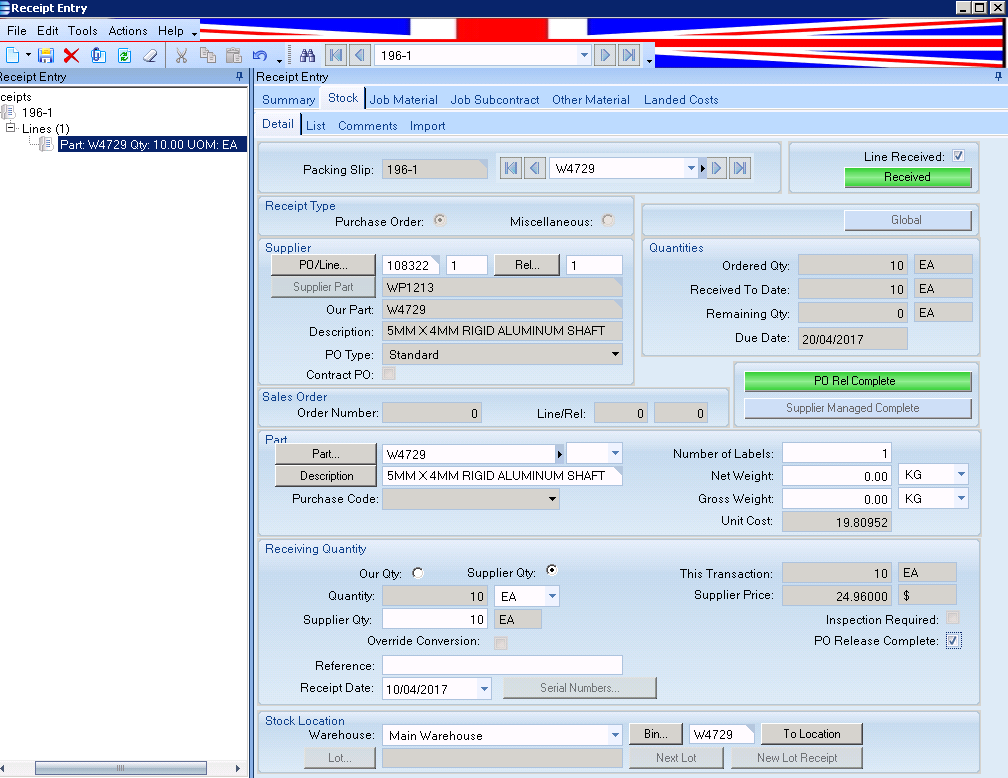This screenshot has height=778, width=1008.
Task: Click the Supplier Qty input field
Action: pyautogui.click(x=435, y=619)
